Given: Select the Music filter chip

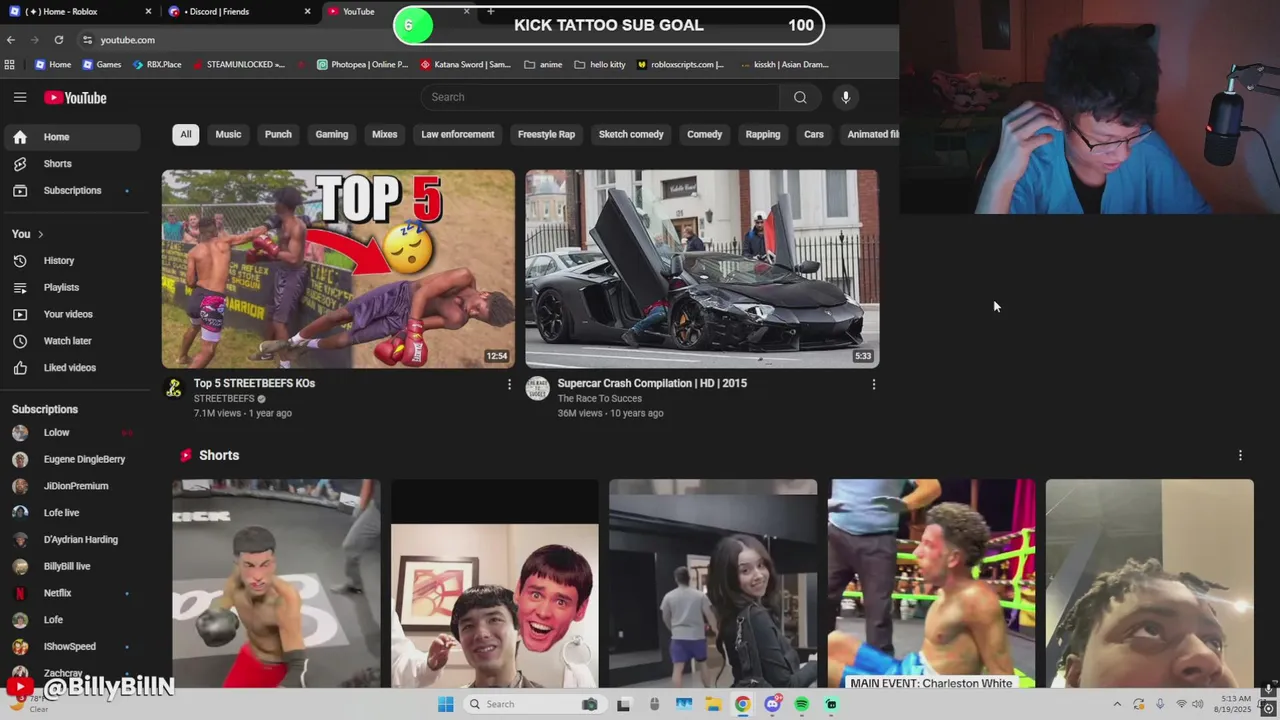Looking at the screenshot, I should click(x=228, y=134).
